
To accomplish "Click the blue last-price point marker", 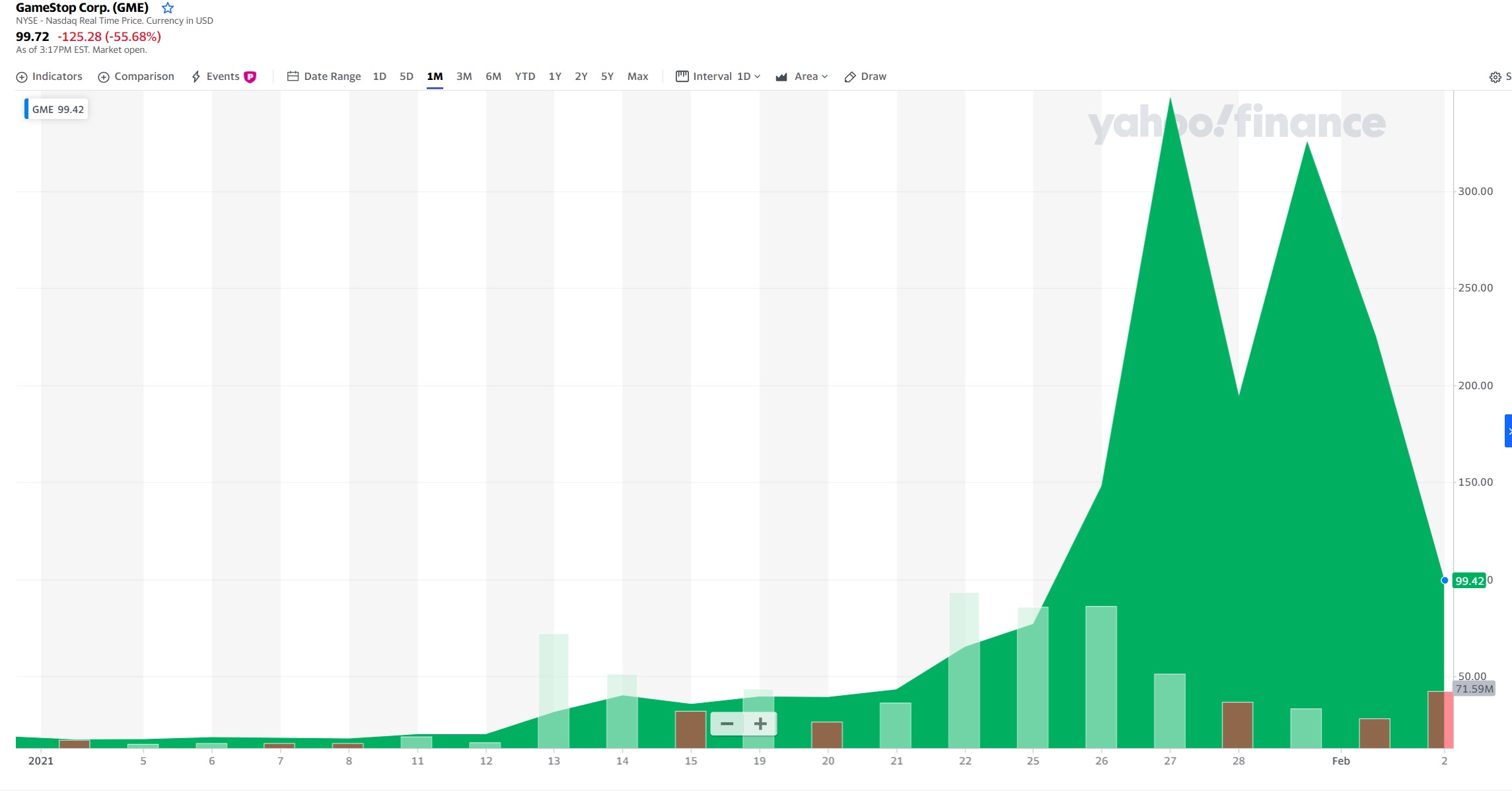I will [x=1445, y=580].
